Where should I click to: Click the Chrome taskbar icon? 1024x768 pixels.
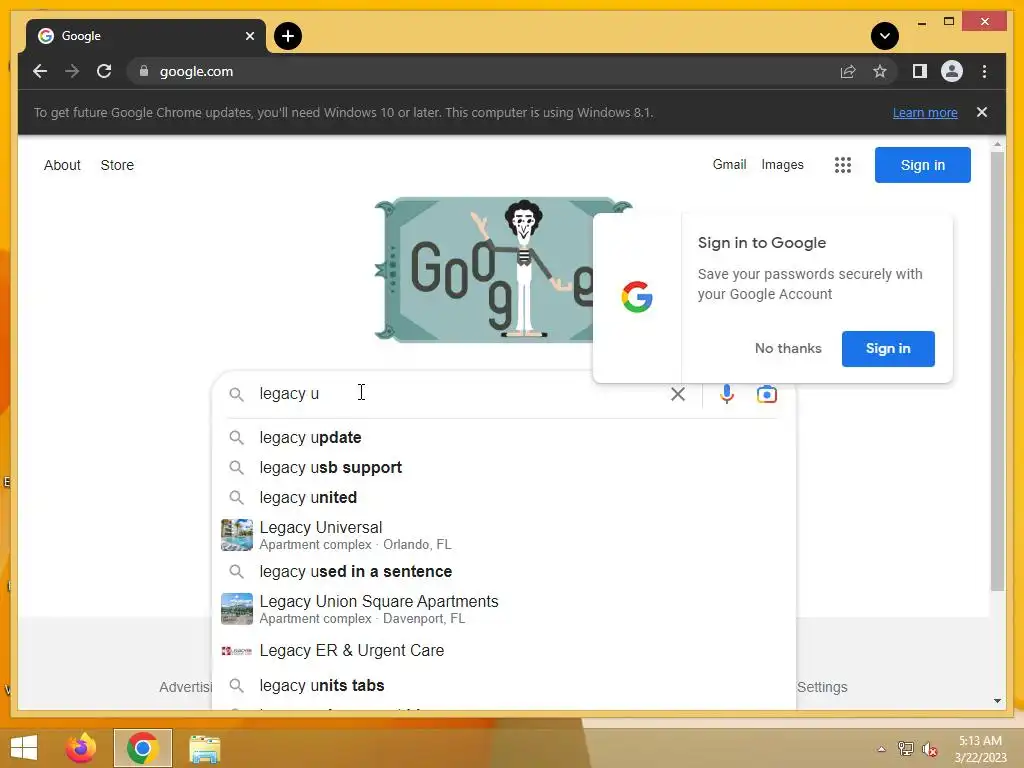[142, 748]
